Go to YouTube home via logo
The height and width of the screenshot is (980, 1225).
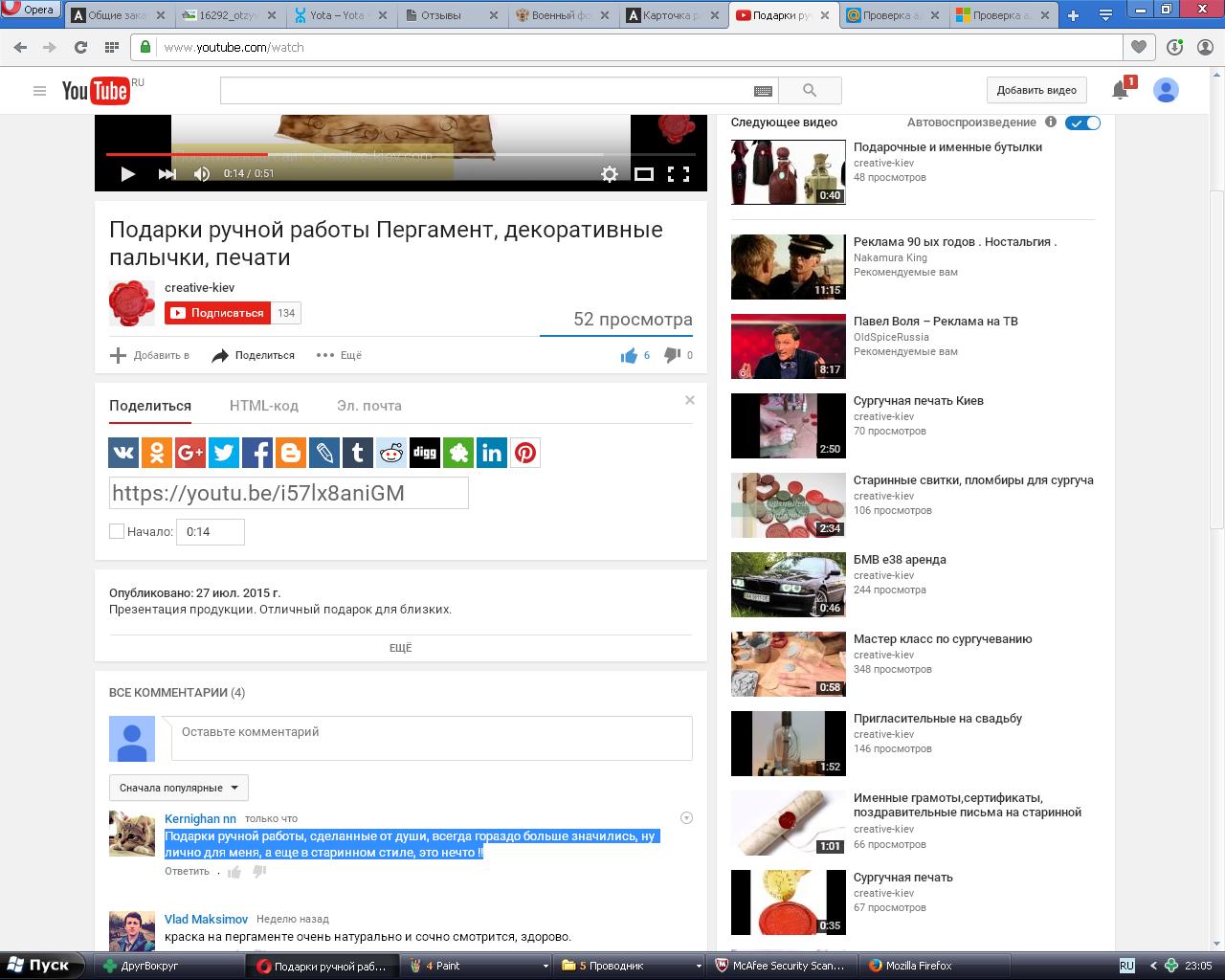point(96,90)
